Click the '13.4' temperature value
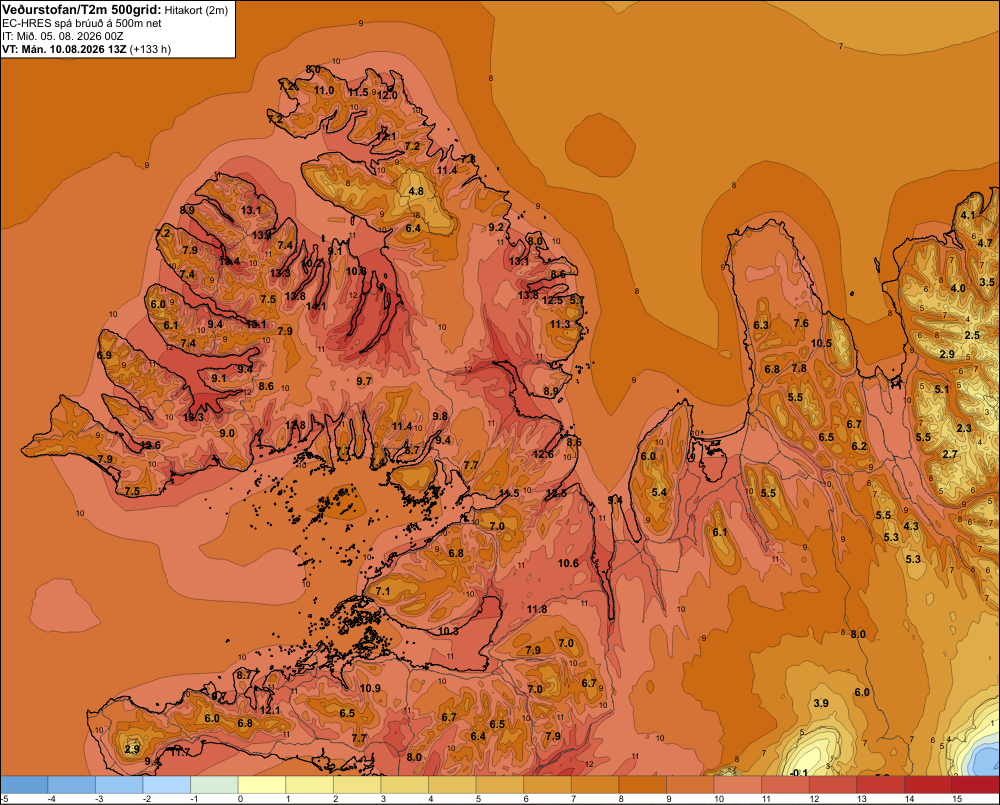The height and width of the screenshot is (805, 1000). [x=230, y=261]
